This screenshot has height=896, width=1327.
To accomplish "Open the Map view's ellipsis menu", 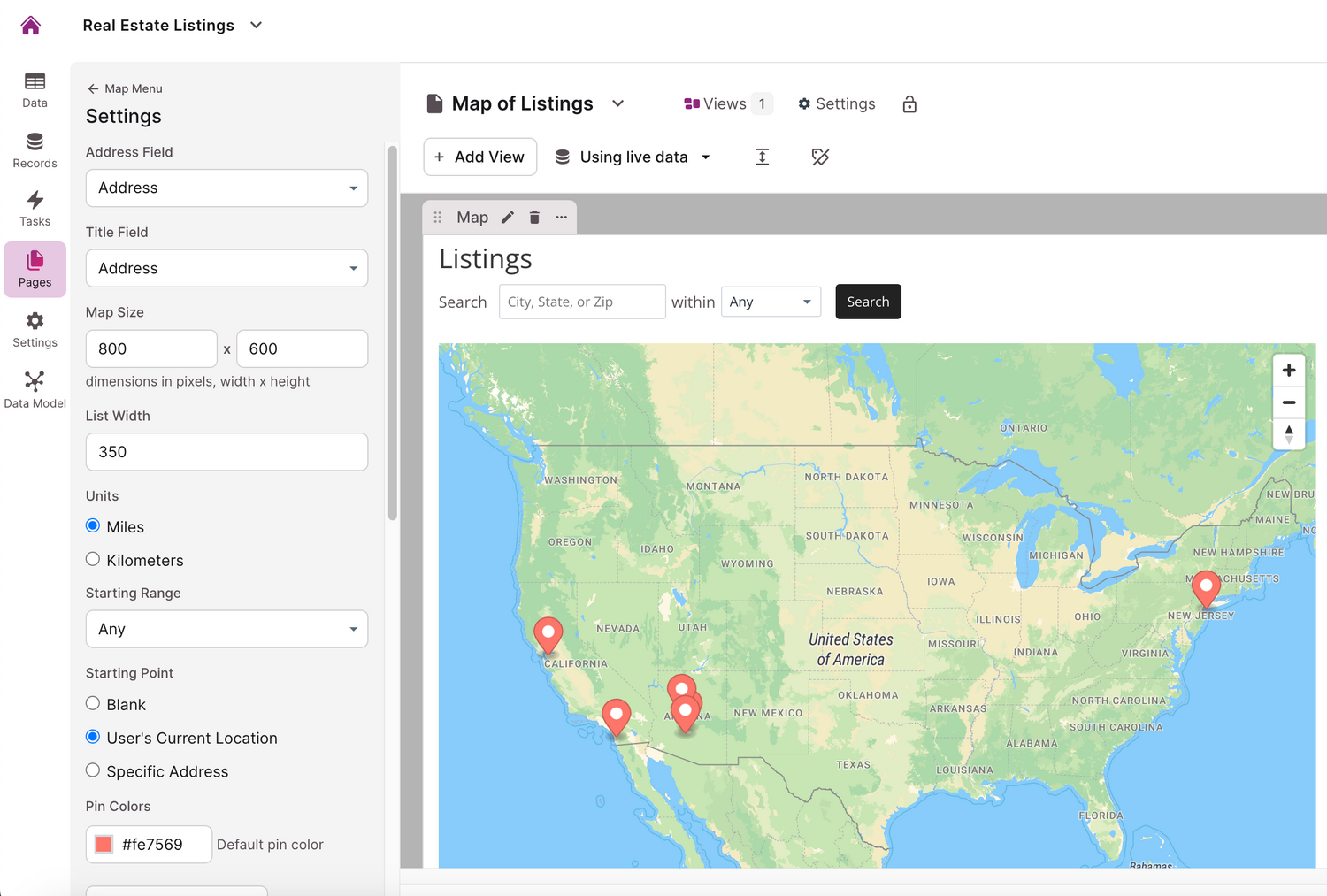I will click(x=561, y=217).
